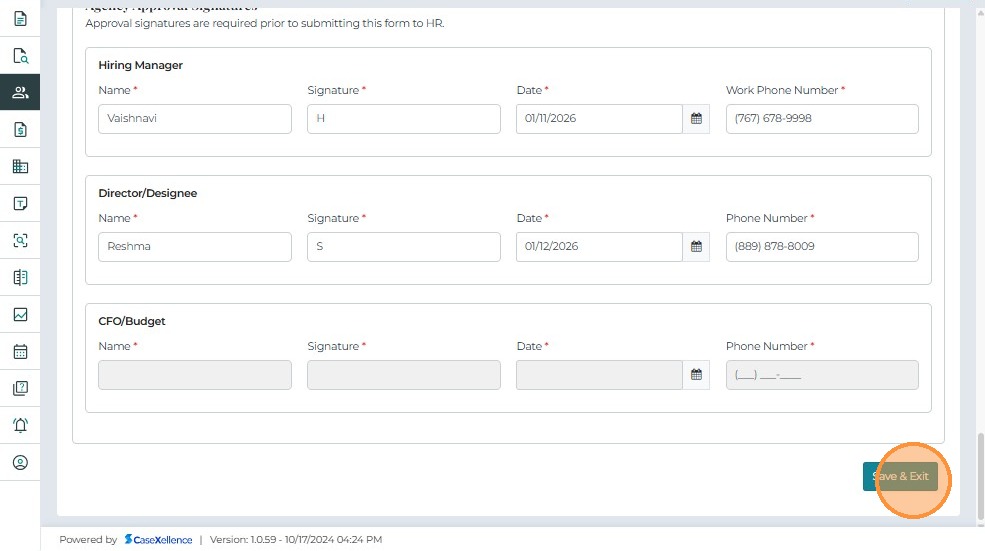The image size is (985, 551).
Task: Open the document search sidebar icon
Action: pos(20,56)
